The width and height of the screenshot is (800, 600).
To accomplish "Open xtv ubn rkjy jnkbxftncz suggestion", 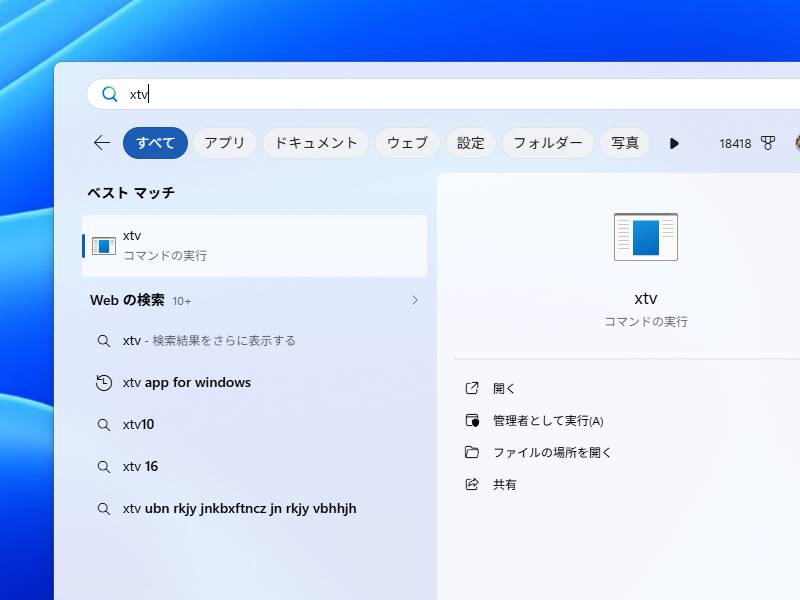I will tap(255, 509).
